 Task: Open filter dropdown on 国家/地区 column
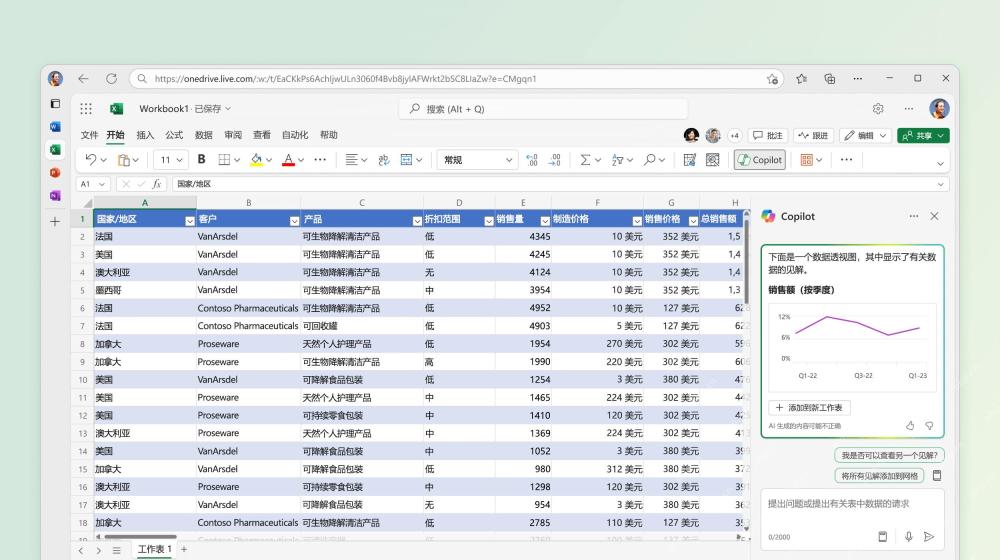pos(189,221)
